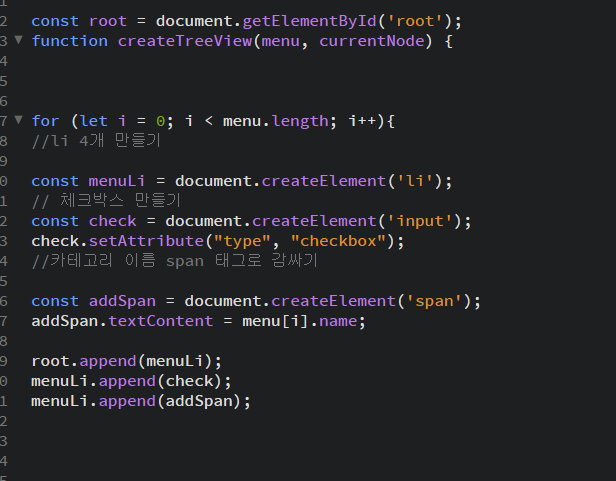616x481 pixels.
Task: Click the 'menuLi.append(check);' line
Action: click(x=131, y=382)
